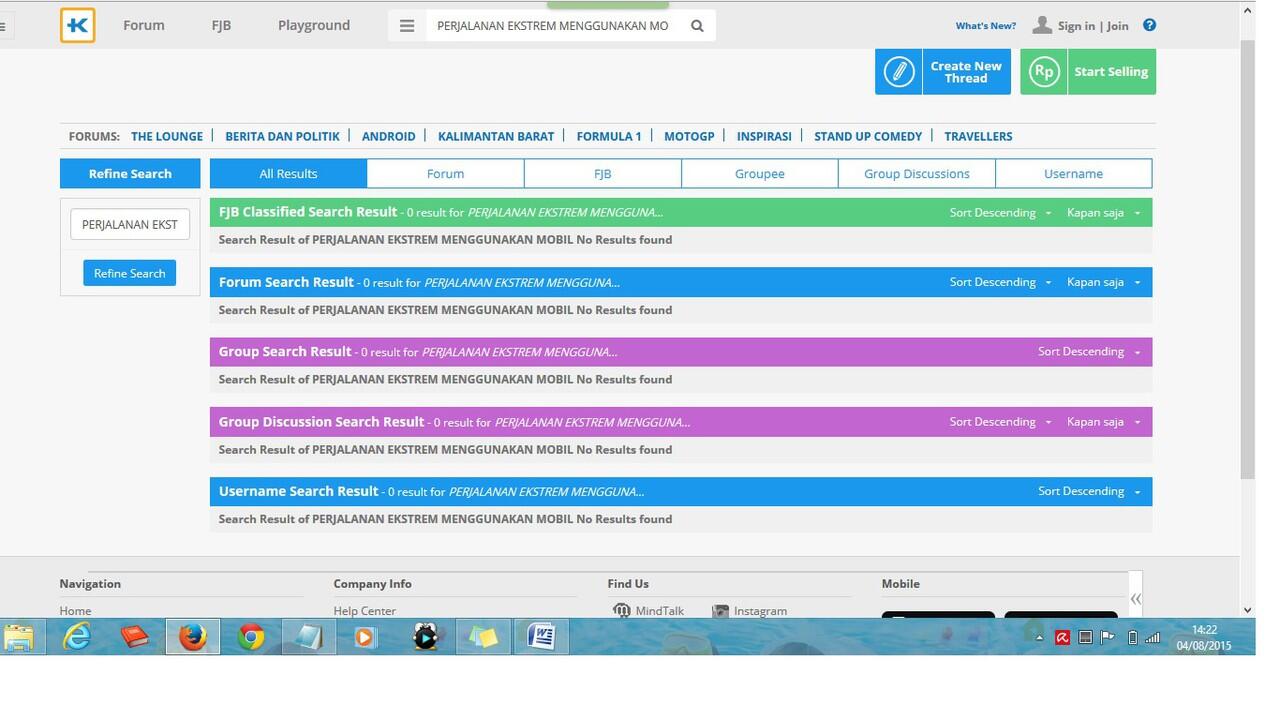
Task: Open the help question mark icon
Action: [x=1149, y=25]
